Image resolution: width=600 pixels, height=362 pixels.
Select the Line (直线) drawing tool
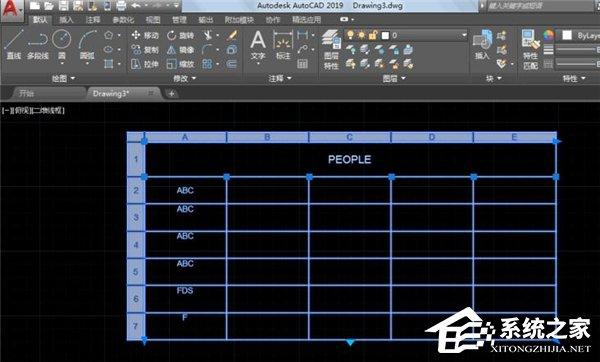coord(14,45)
